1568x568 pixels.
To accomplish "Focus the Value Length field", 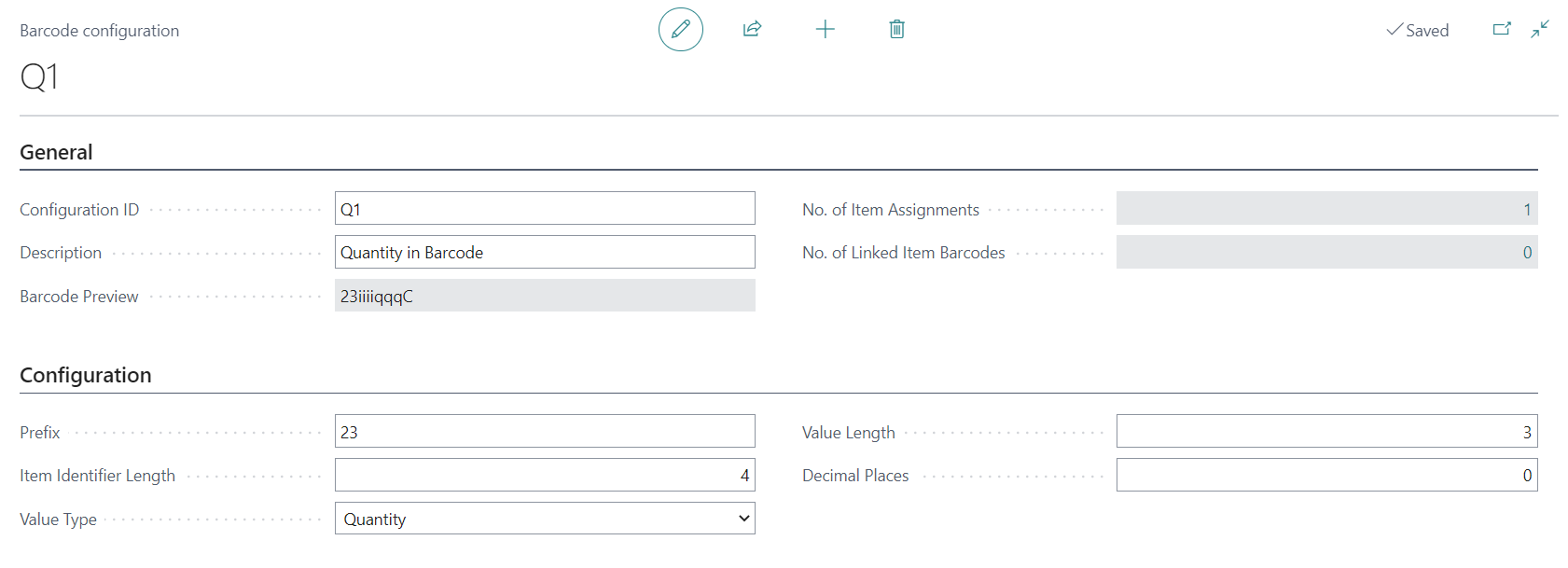I will coord(1326,431).
